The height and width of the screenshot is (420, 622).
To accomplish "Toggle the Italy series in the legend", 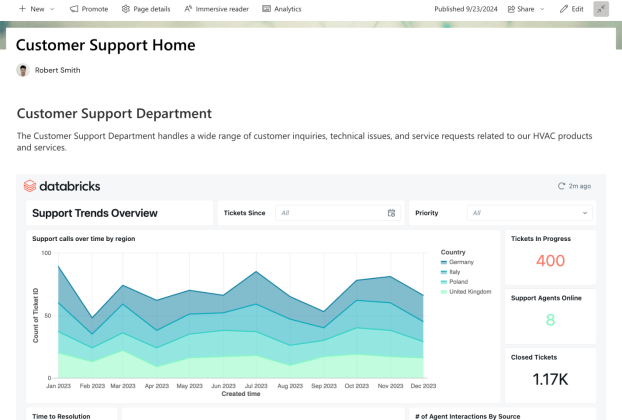I will (455, 272).
